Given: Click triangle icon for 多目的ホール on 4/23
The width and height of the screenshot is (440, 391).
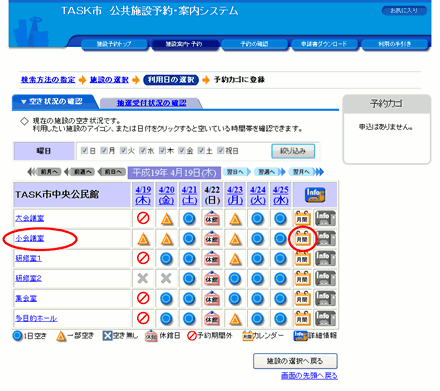Looking at the screenshot, I should pyautogui.click(x=235, y=319).
